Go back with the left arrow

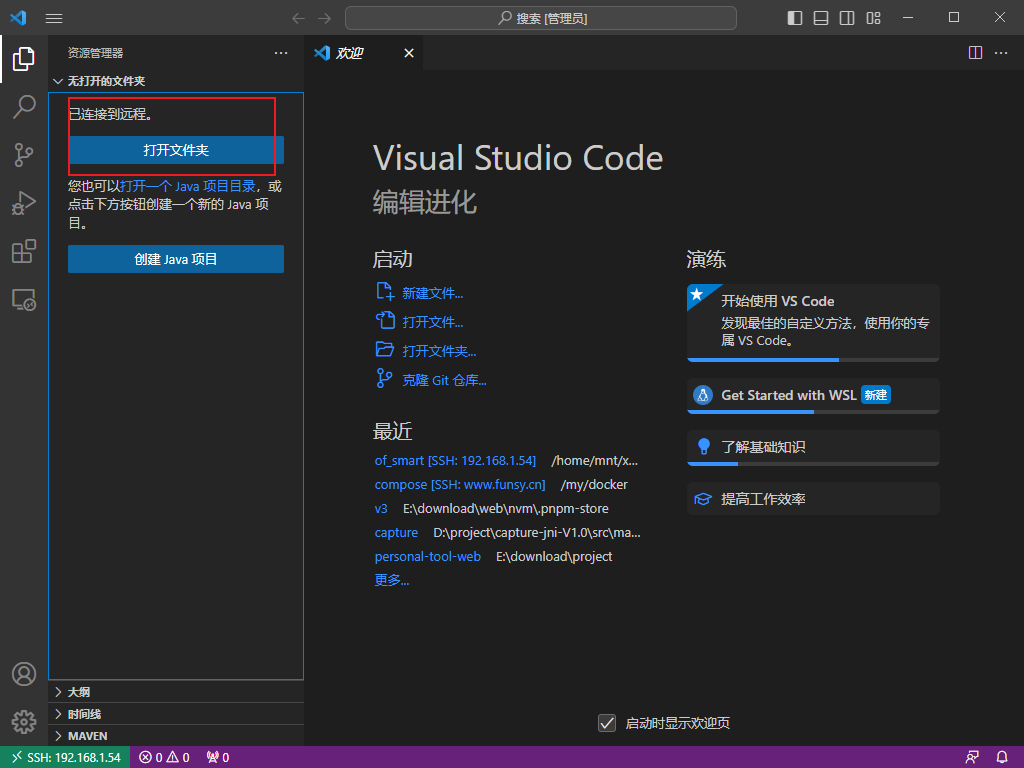298,18
